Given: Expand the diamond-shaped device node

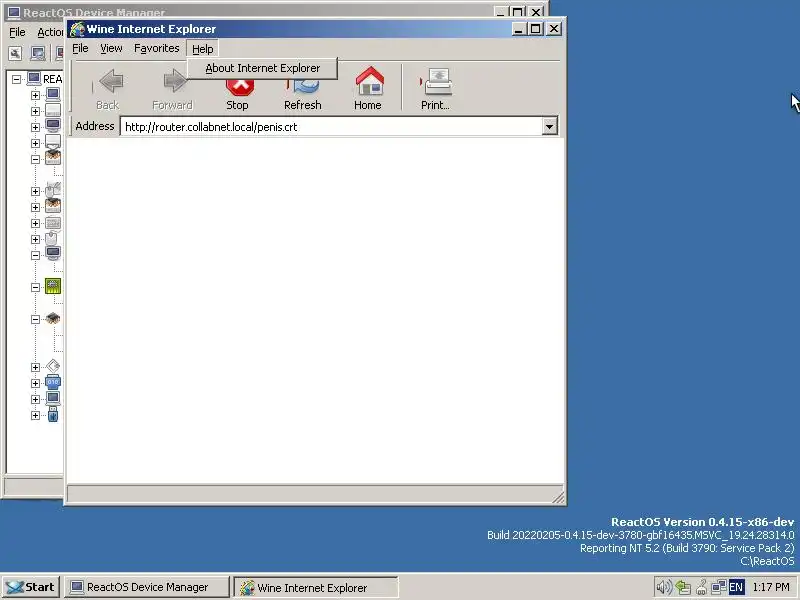Looking at the screenshot, I should coord(35,367).
